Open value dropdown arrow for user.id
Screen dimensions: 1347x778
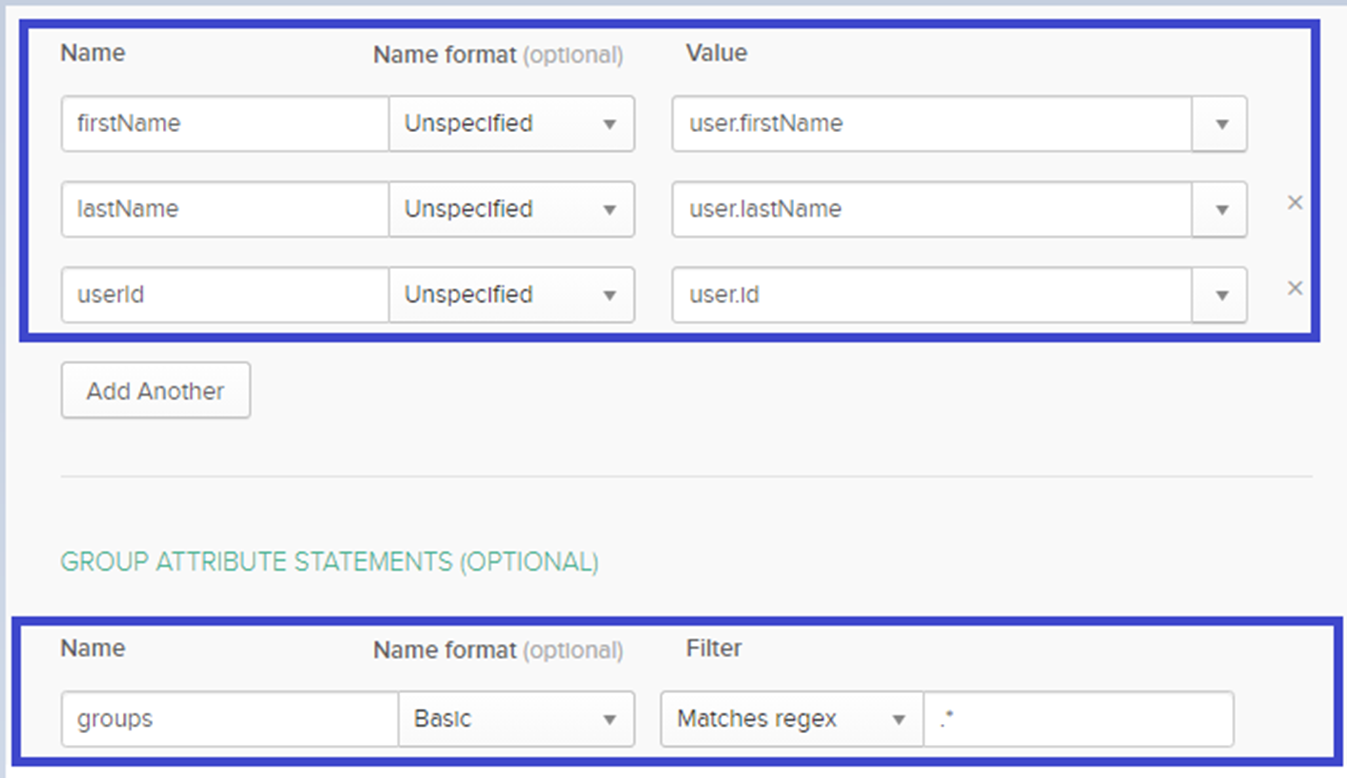coord(1220,295)
